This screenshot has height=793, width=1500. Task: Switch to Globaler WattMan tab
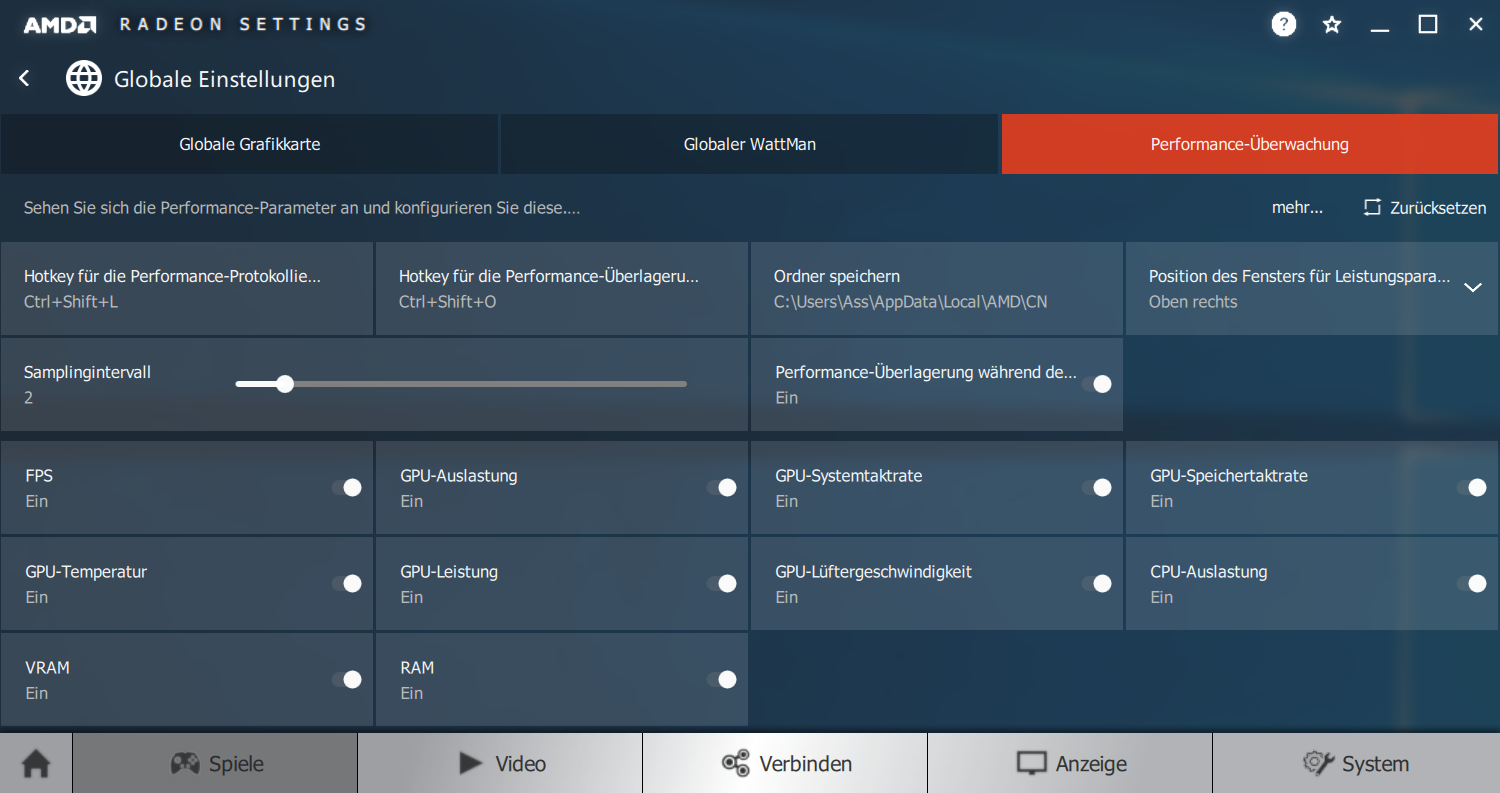750,144
